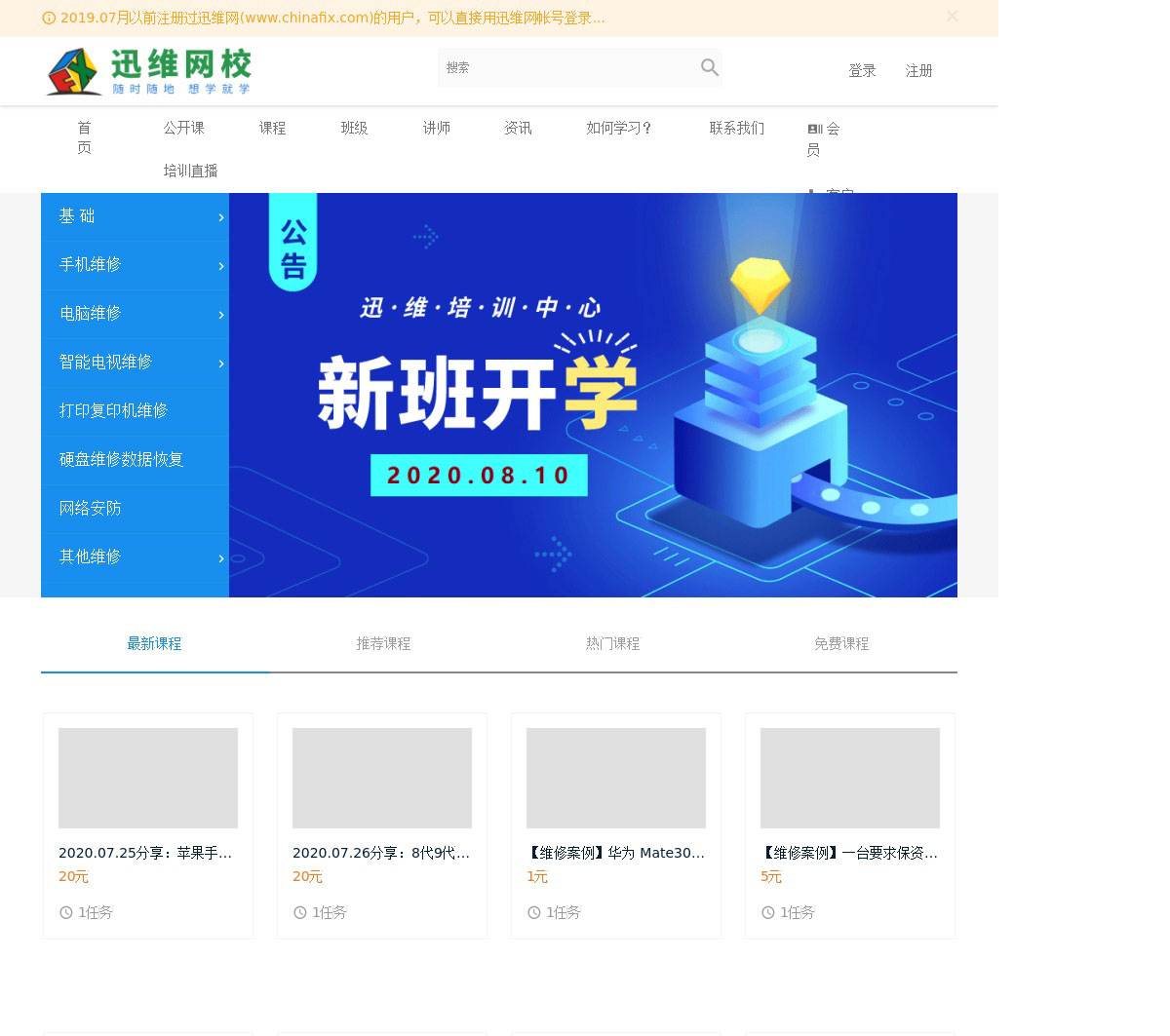
Task: Open thumbnail of 2020.07.25分享 course
Action: [x=148, y=778]
